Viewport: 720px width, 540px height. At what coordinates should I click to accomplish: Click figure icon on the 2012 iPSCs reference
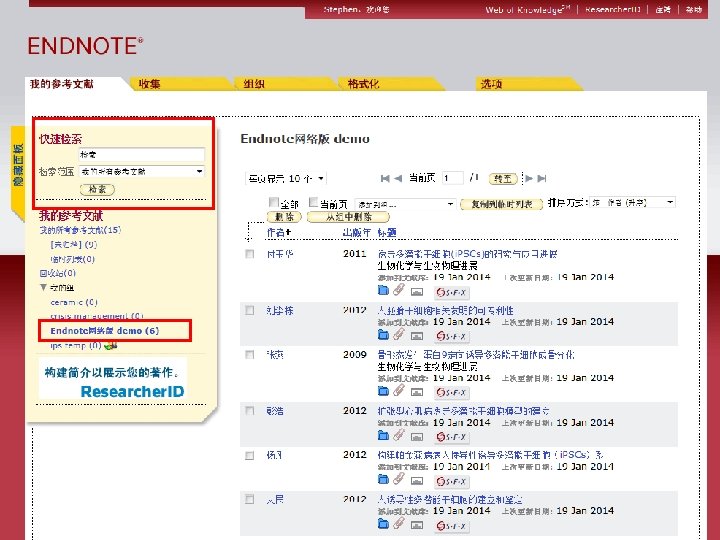coord(416,481)
